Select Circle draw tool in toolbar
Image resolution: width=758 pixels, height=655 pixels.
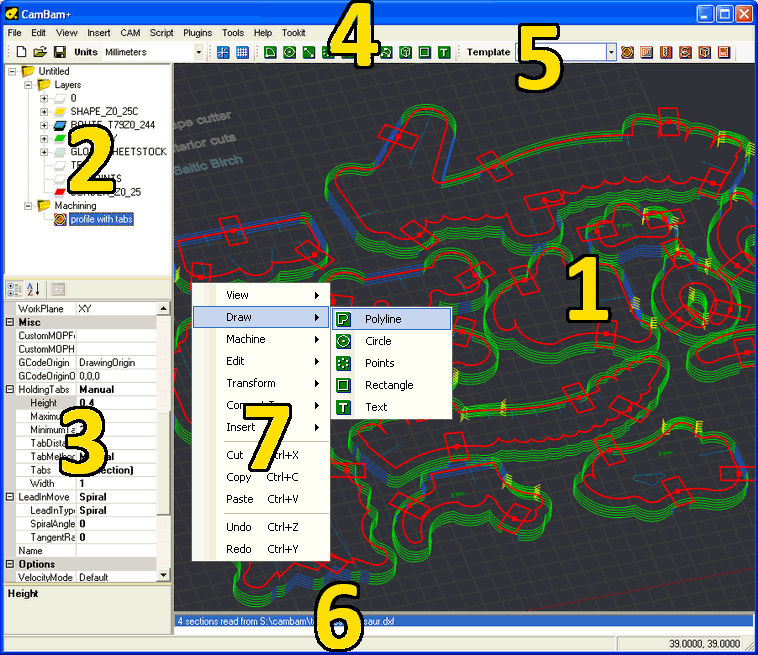pos(290,52)
